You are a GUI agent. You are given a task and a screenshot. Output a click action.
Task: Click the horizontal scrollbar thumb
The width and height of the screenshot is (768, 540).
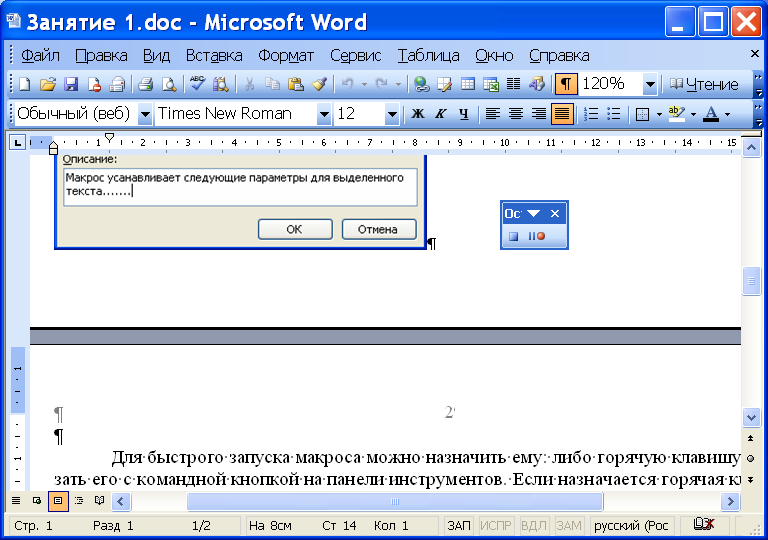(395, 501)
